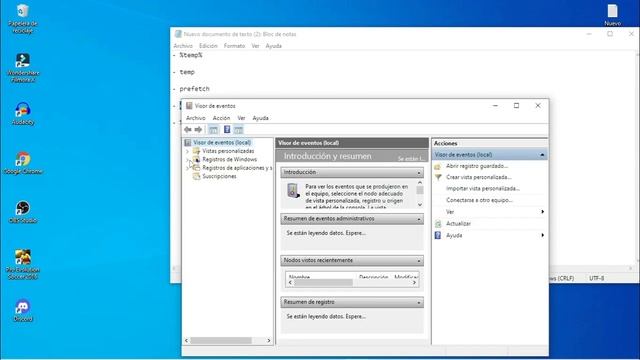Screen dimensions: 640x360
Task: Open the Nuevo file on desktop
Action: (x=612, y=15)
